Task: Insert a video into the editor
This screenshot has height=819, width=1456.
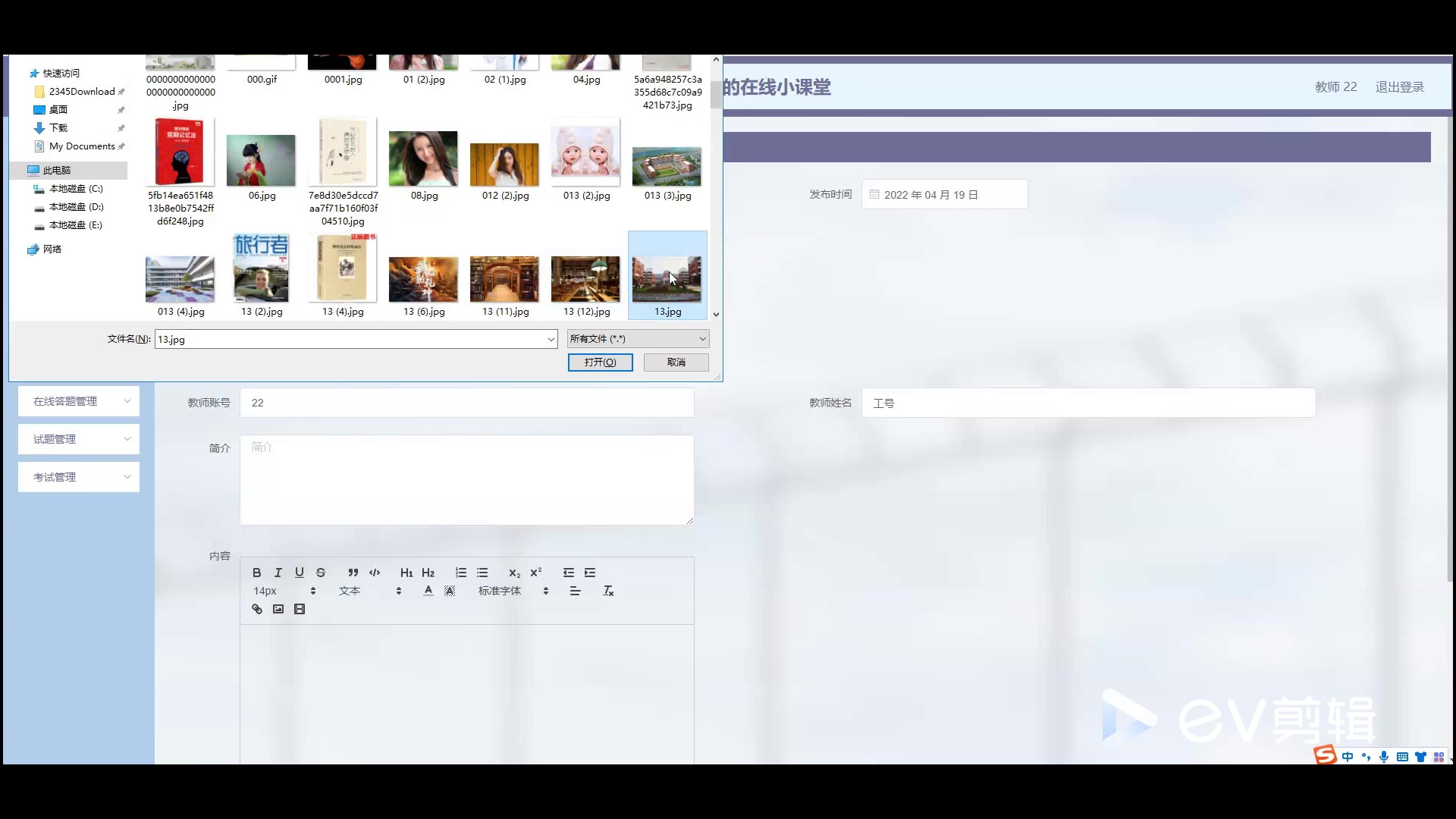Action: 300,609
